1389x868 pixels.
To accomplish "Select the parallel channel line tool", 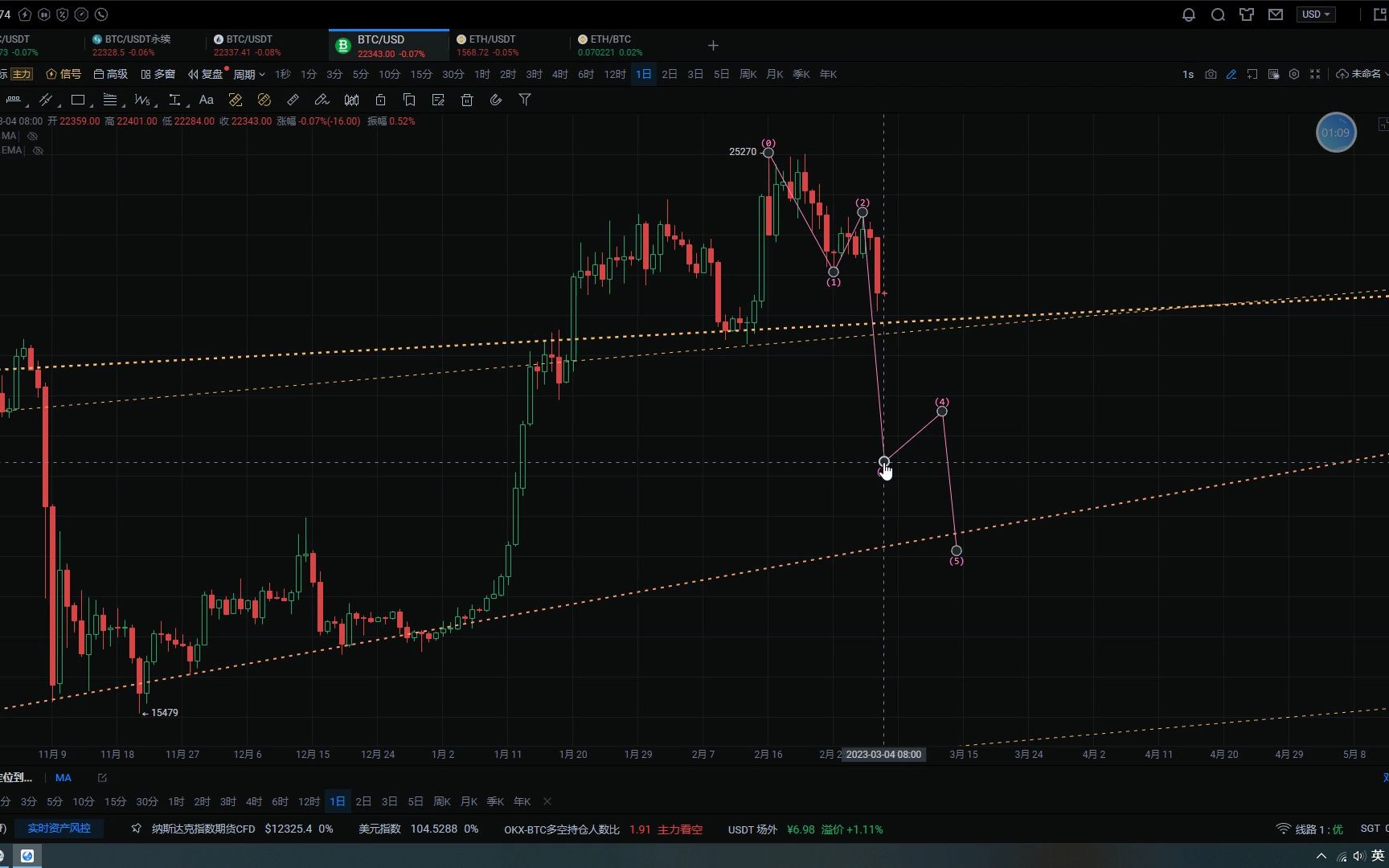I will 46,100.
